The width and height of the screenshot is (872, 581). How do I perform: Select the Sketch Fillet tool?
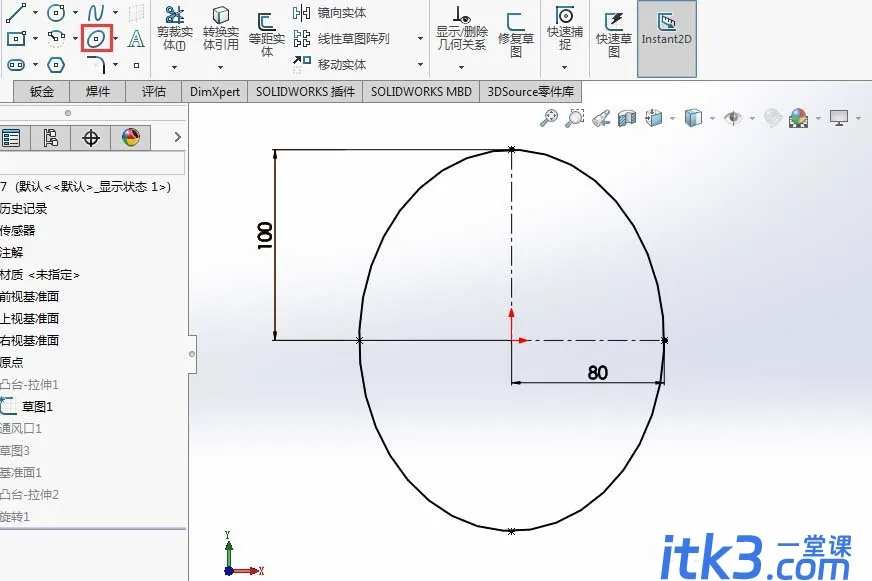coord(96,64)
